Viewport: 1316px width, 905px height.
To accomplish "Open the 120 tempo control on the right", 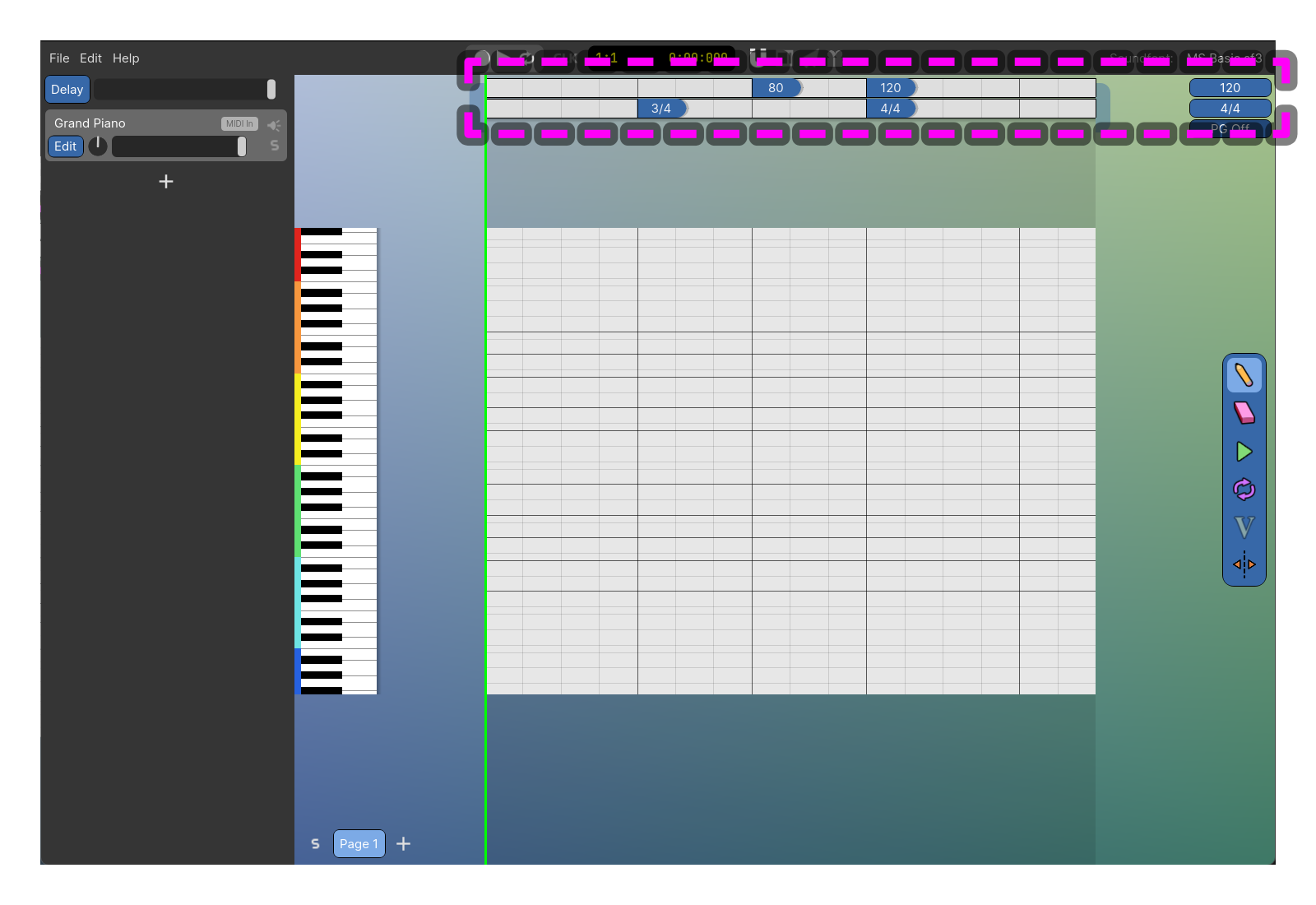I will click(x=1230, y=87).
